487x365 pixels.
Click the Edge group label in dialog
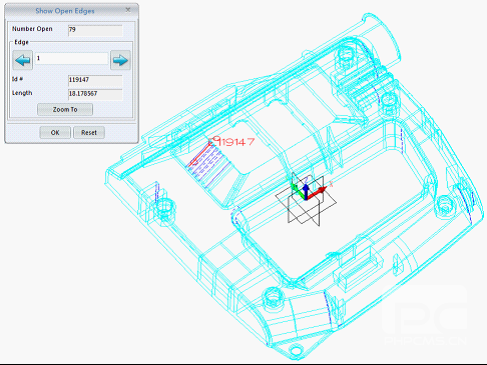(x=21, y=42)
